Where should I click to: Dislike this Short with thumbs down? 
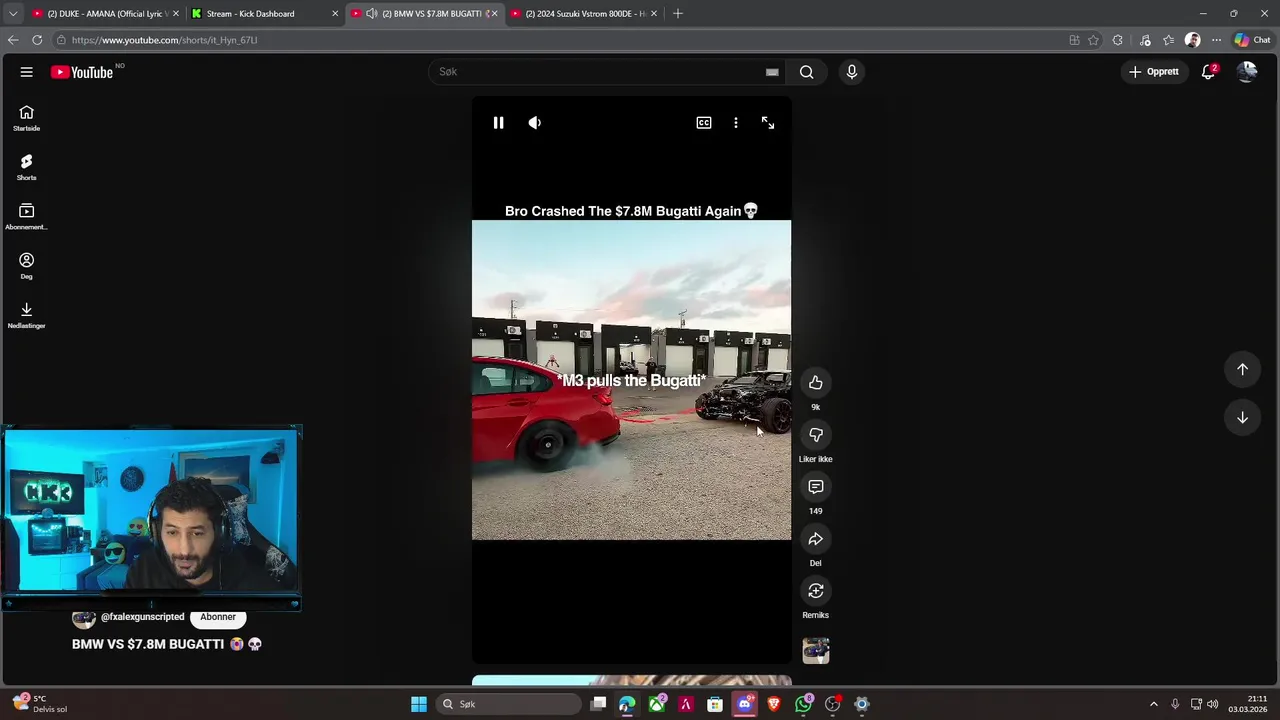816,435
